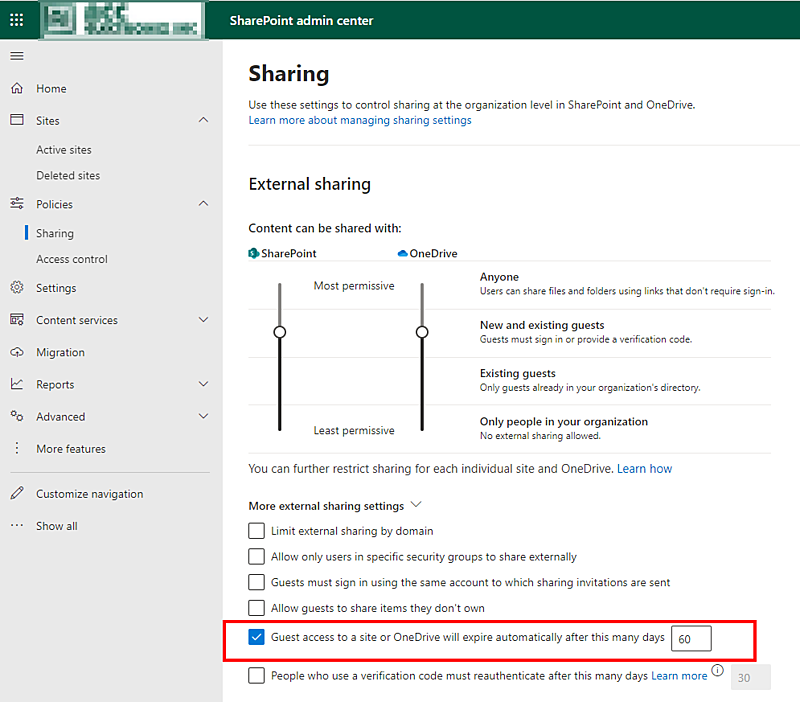Check 'Allow guests to share items they don't own'
This screenshot has height=702, width=800.
pyautogui.click(x=256, y=607)
